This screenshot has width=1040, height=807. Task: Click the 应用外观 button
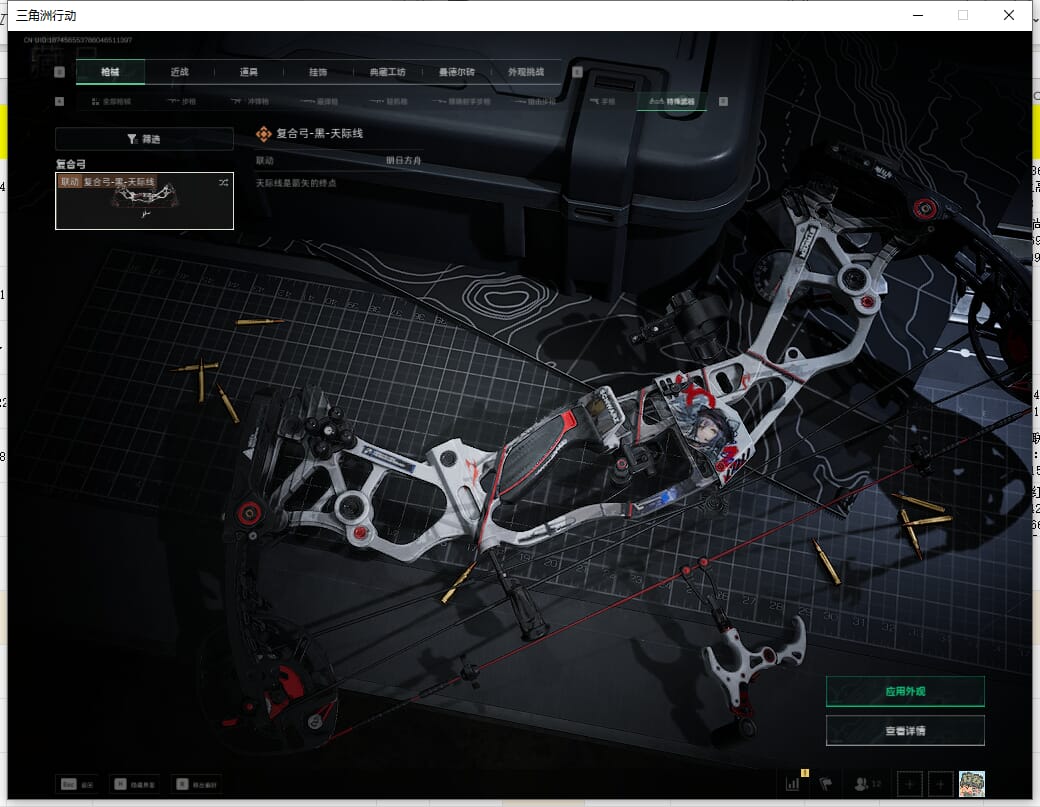pyautogui.click(x=905, y=691)
